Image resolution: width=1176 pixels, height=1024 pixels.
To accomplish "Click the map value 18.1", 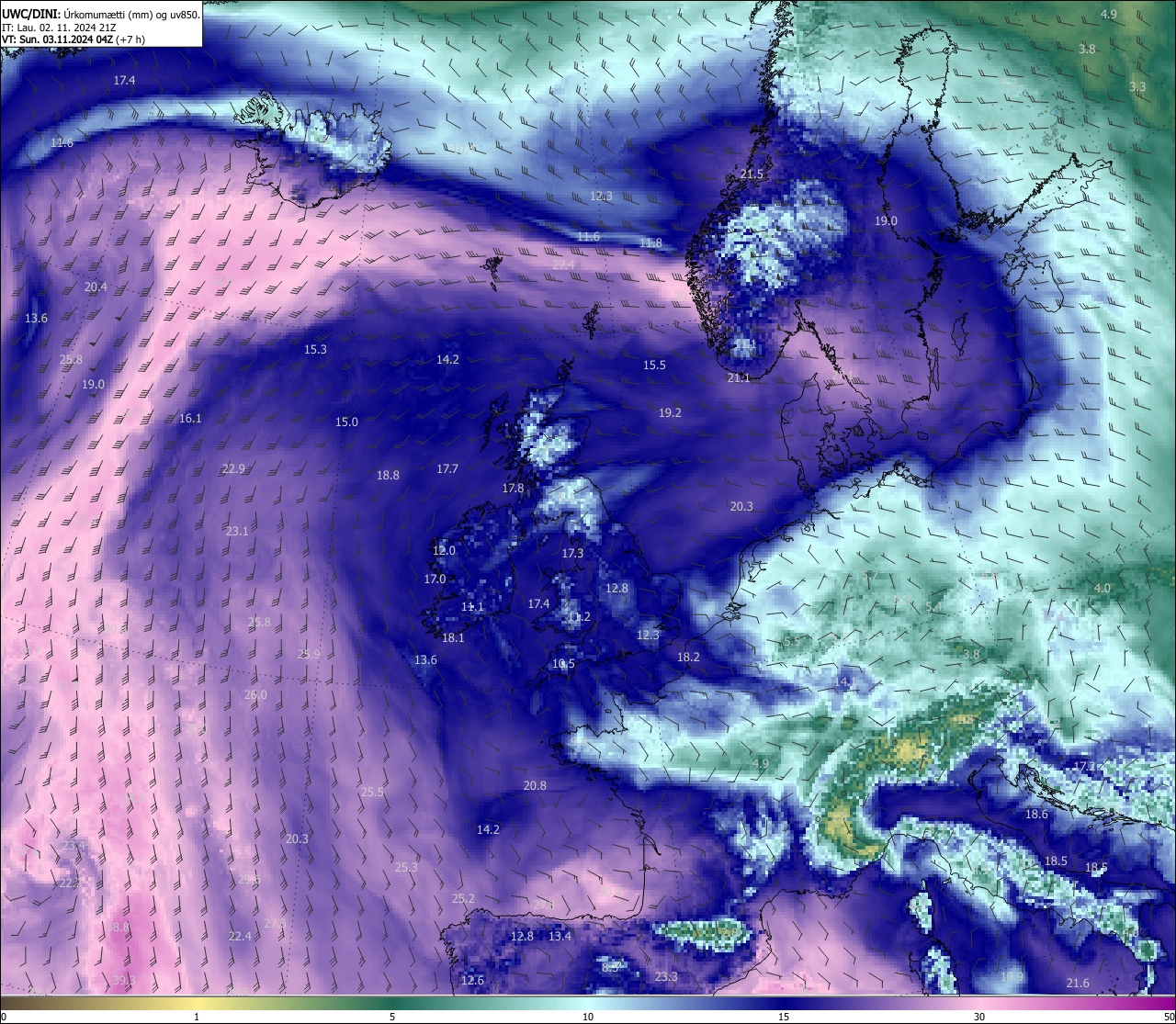I will tap(453, 637).
